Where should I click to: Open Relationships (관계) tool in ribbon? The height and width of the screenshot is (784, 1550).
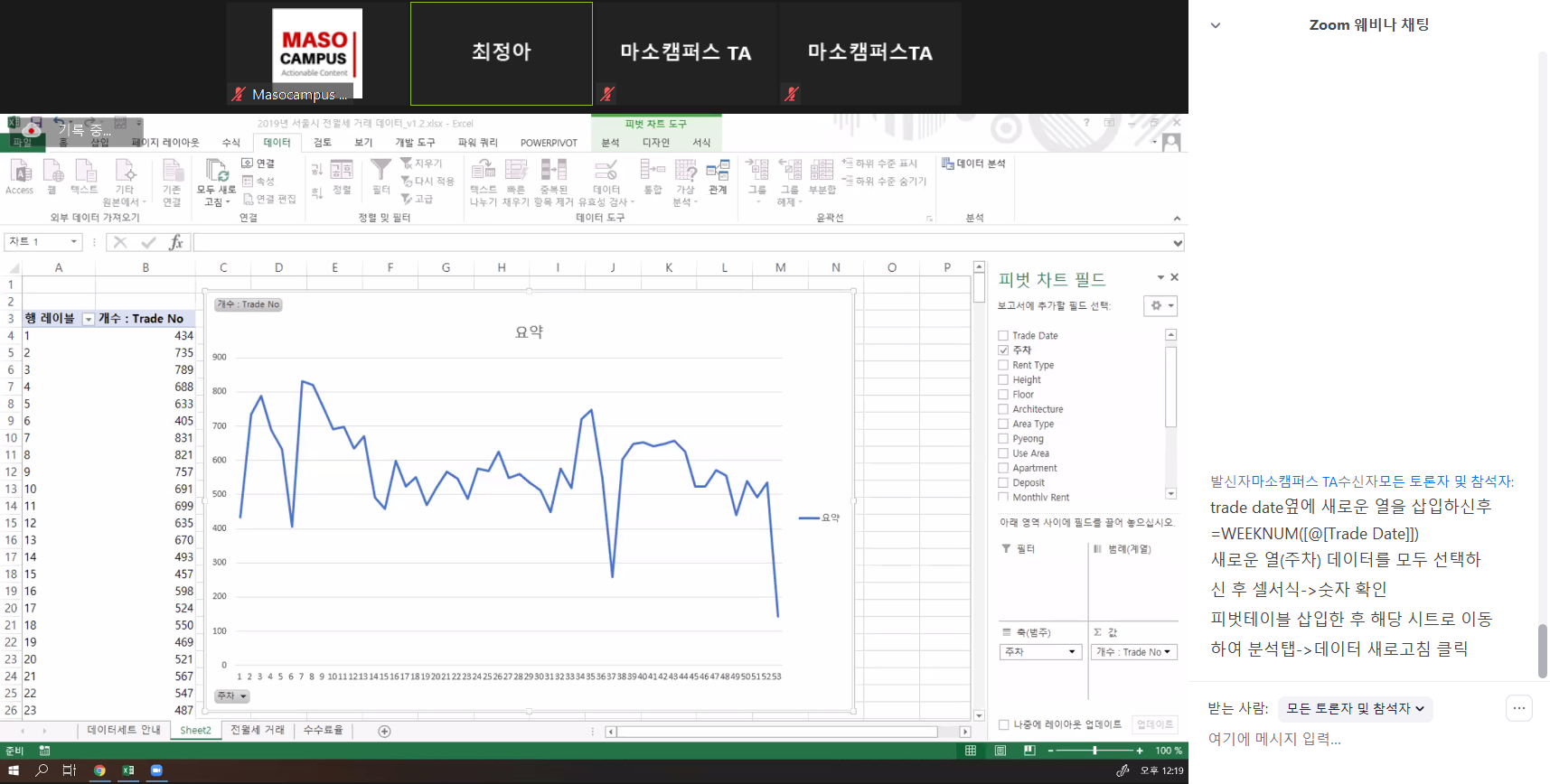(x=718, y=172)
